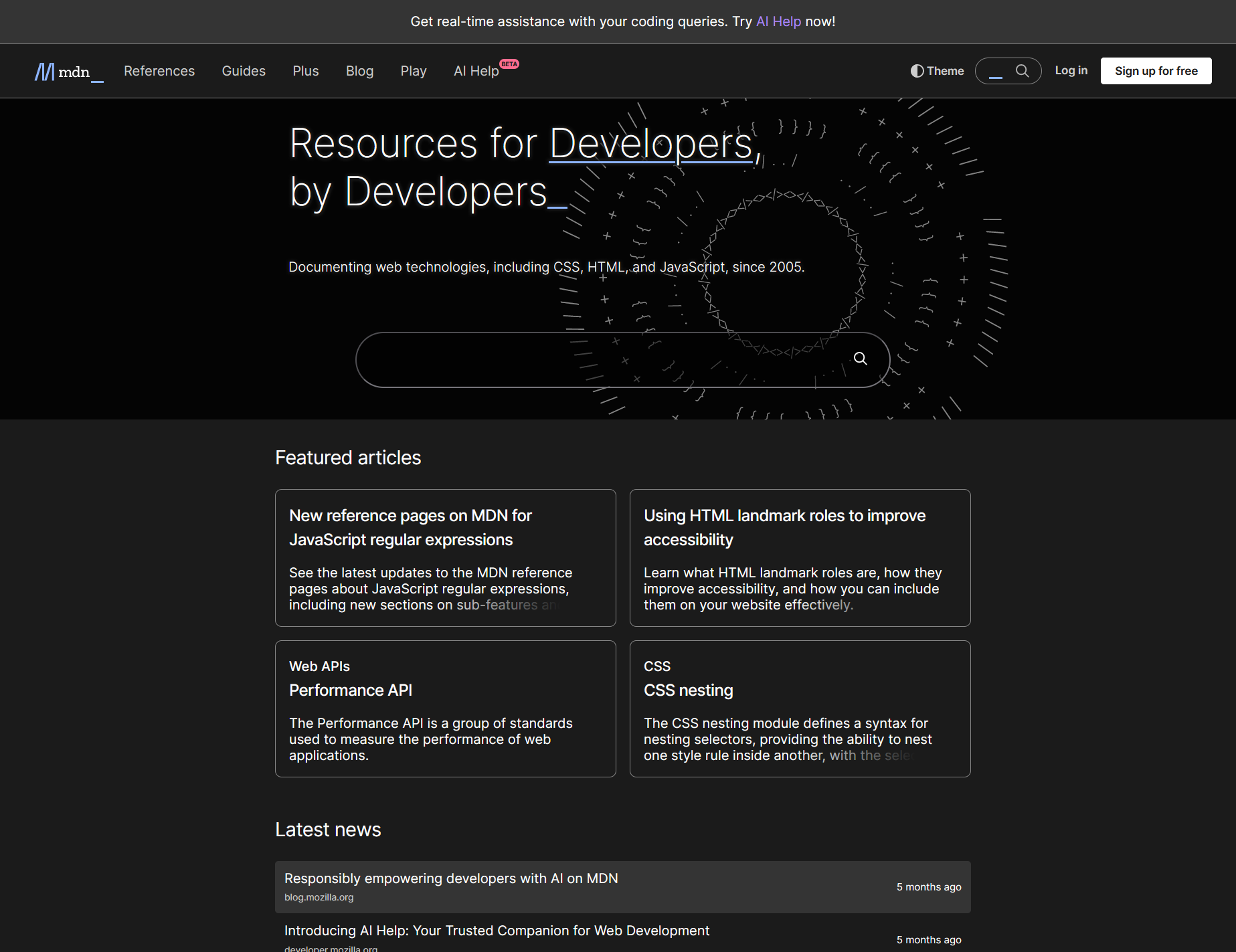Image resolution: width=1236 pixels, height=952 pixels.
Task: Open the CSS nesting article
Action: click(688, 690)
